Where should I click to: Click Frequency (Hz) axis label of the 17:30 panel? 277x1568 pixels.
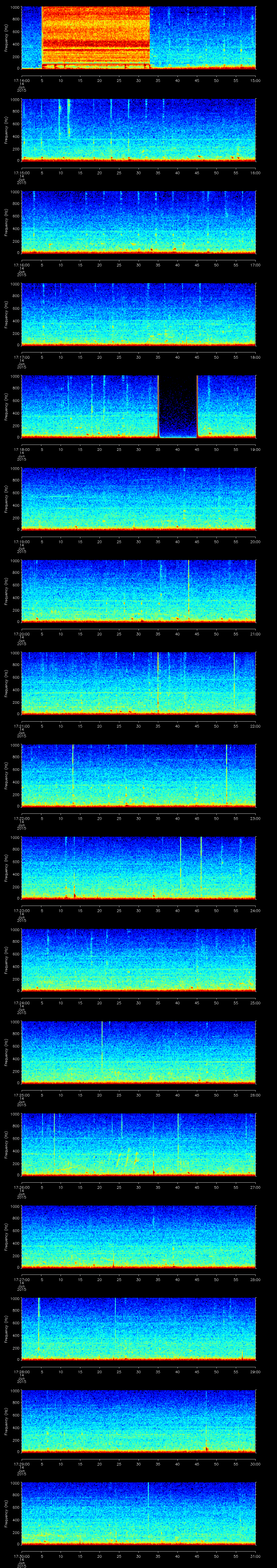tap(6, 1513)
